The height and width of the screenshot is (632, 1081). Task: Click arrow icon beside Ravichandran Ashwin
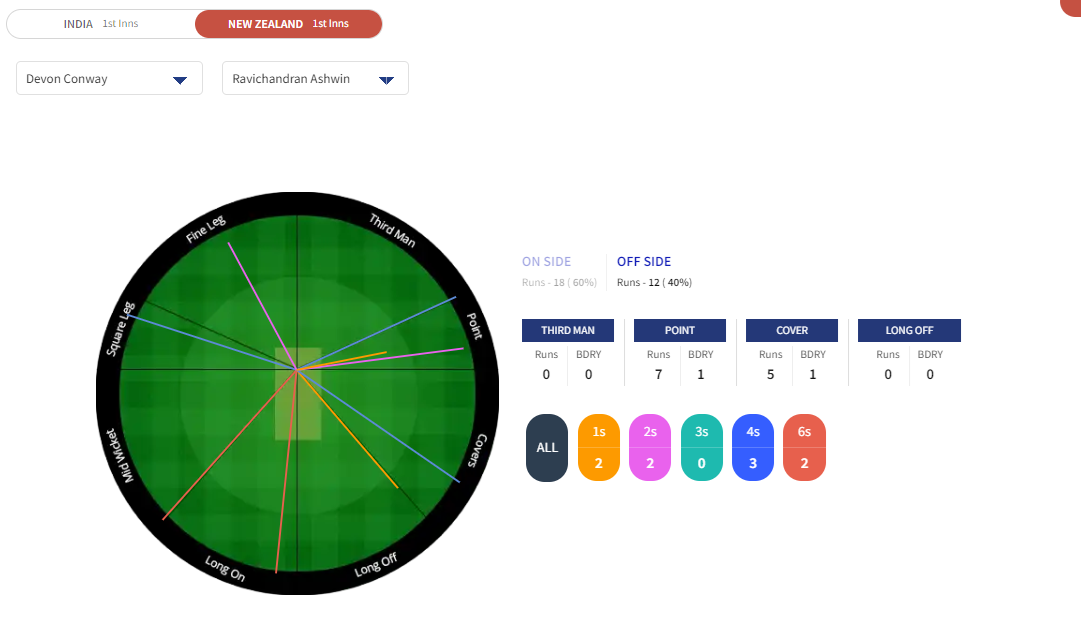(386, 80)
